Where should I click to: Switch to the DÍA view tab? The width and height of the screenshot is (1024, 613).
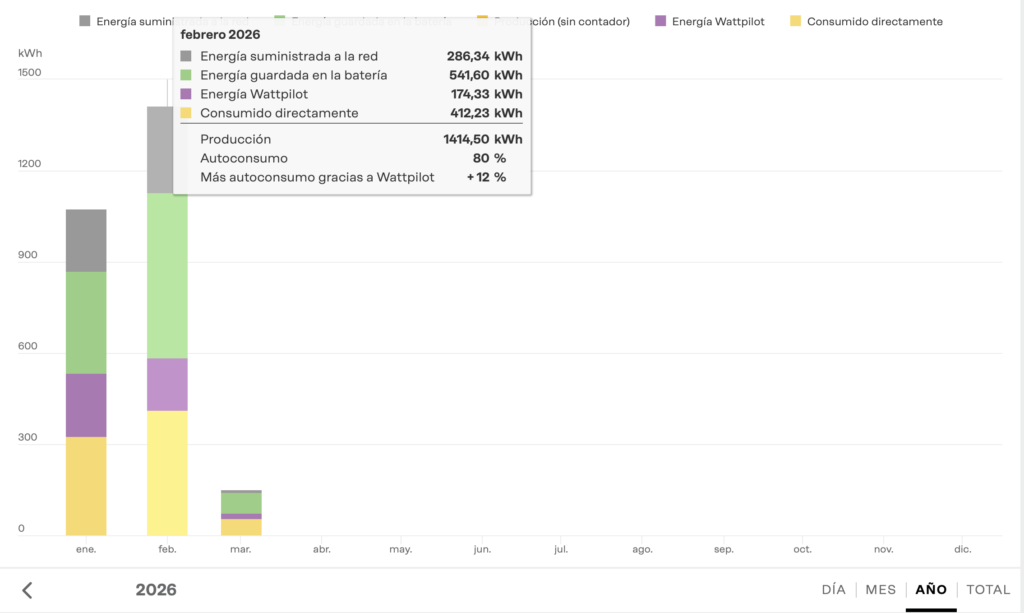tap(833, 590)
